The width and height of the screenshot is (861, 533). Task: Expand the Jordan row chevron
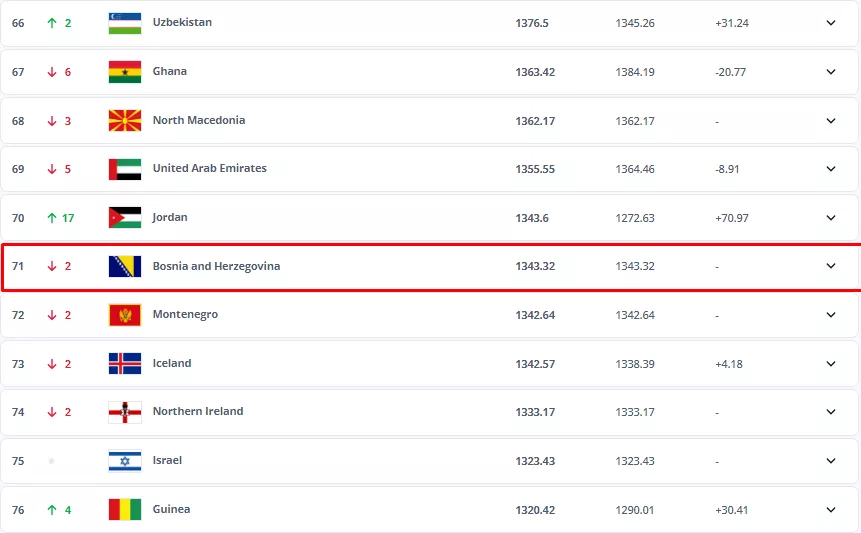[830, 218]
